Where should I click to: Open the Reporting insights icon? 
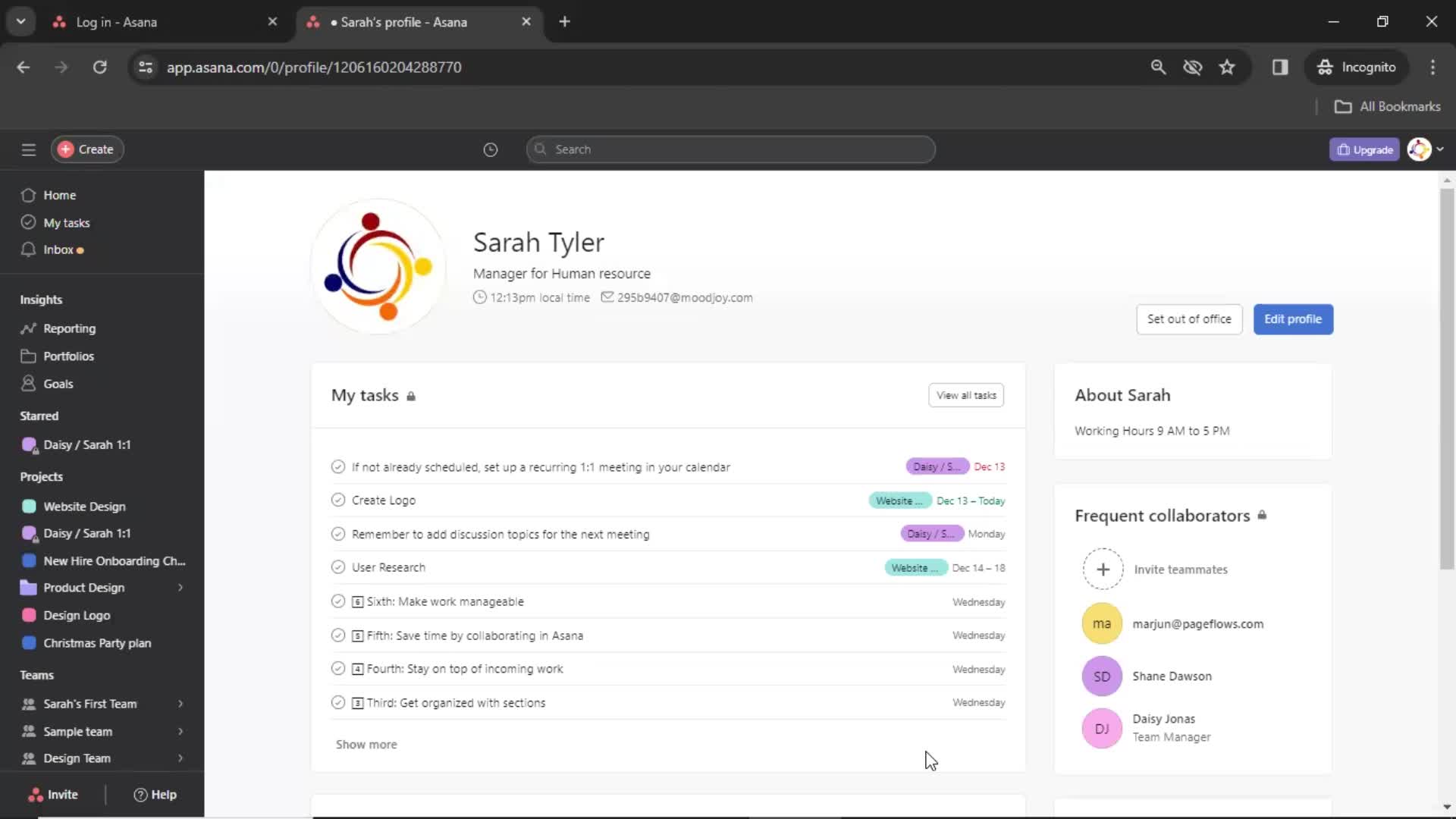(x=27, y=327)
